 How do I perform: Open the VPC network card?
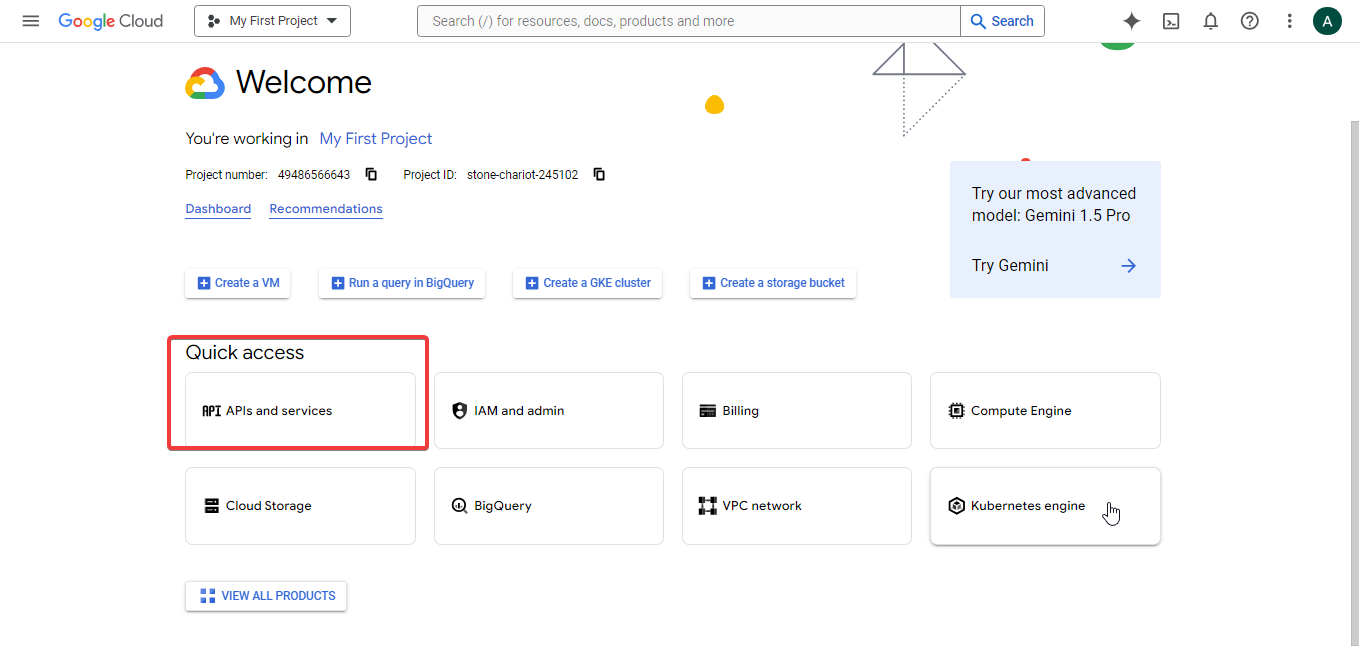click(797, 506)
